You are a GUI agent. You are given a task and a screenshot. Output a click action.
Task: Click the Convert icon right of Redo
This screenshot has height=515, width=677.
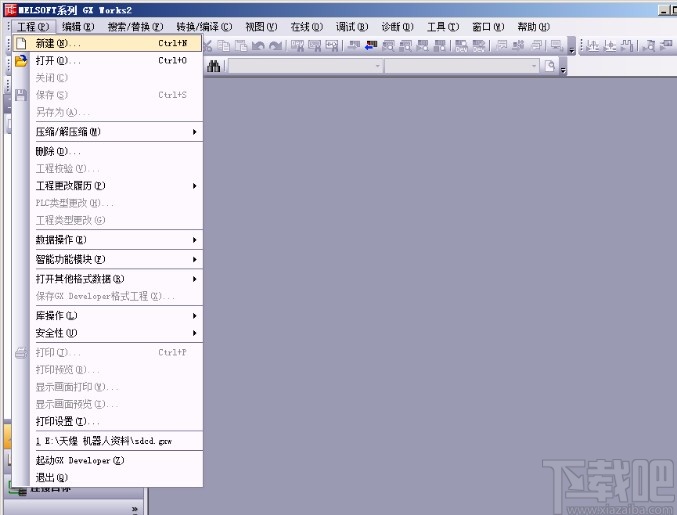(x=297, y=45)
